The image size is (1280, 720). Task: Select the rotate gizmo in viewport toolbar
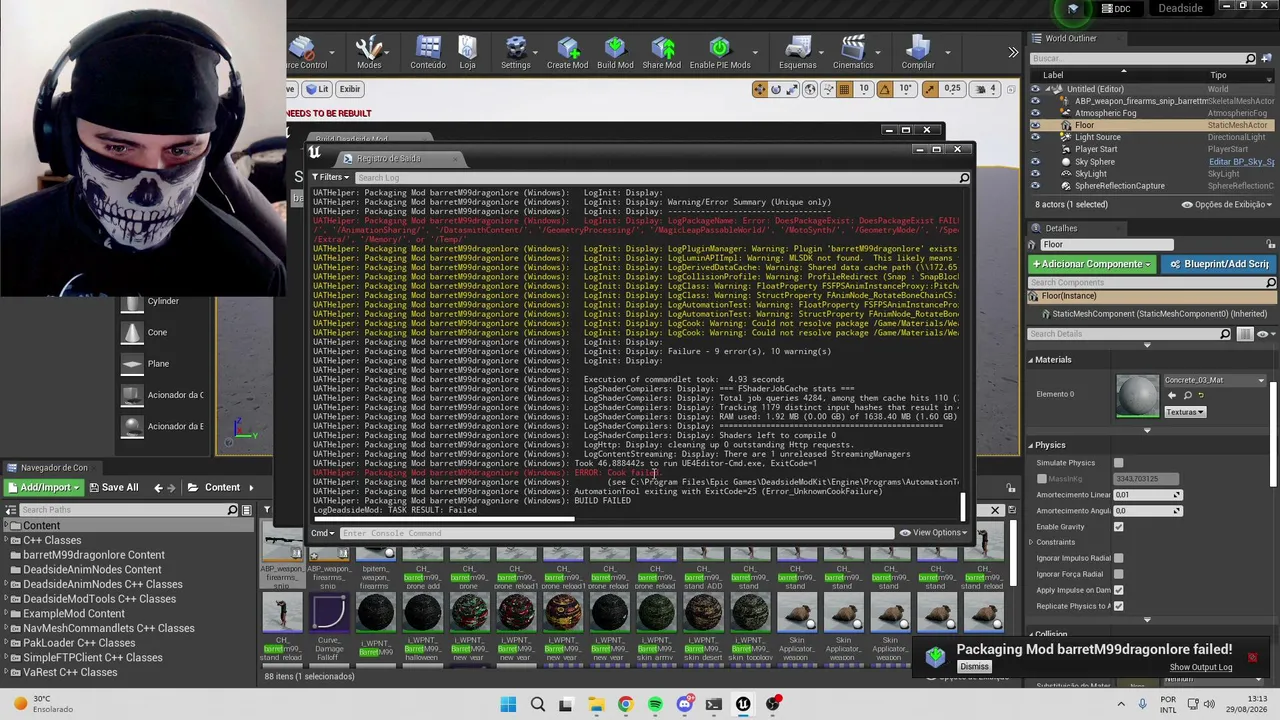click(776, 89)
